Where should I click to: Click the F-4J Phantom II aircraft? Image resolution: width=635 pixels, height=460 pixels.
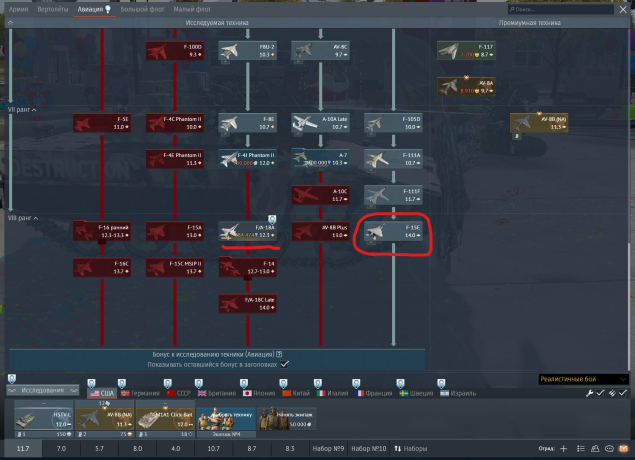point(247,159)
